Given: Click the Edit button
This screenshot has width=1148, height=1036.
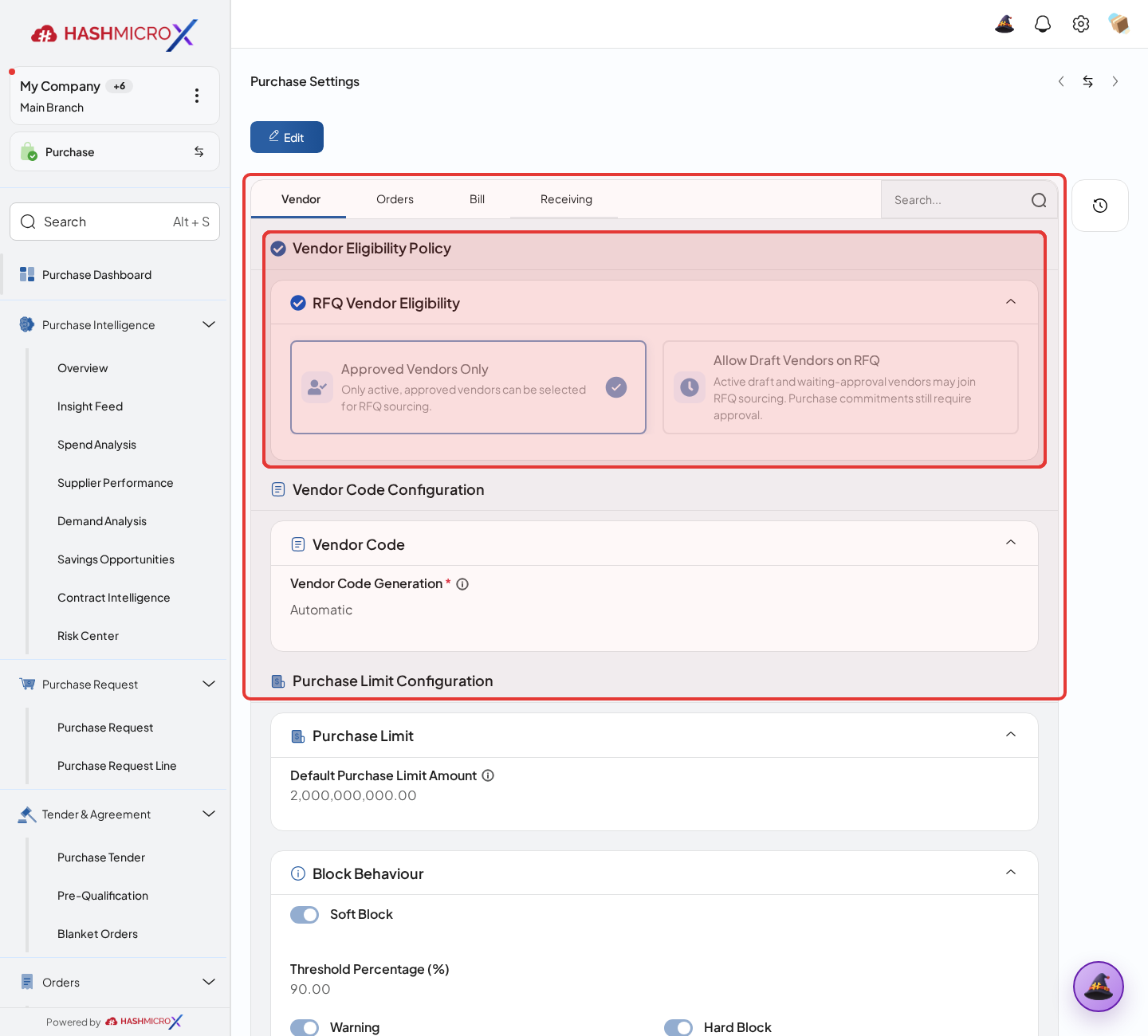Looking at the screenshot, I should [287, 137].
